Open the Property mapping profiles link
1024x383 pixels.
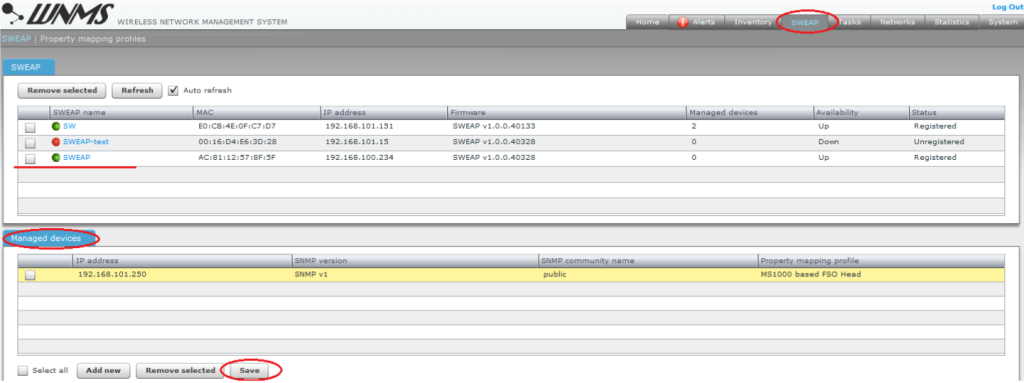click(x=93, y=39)
